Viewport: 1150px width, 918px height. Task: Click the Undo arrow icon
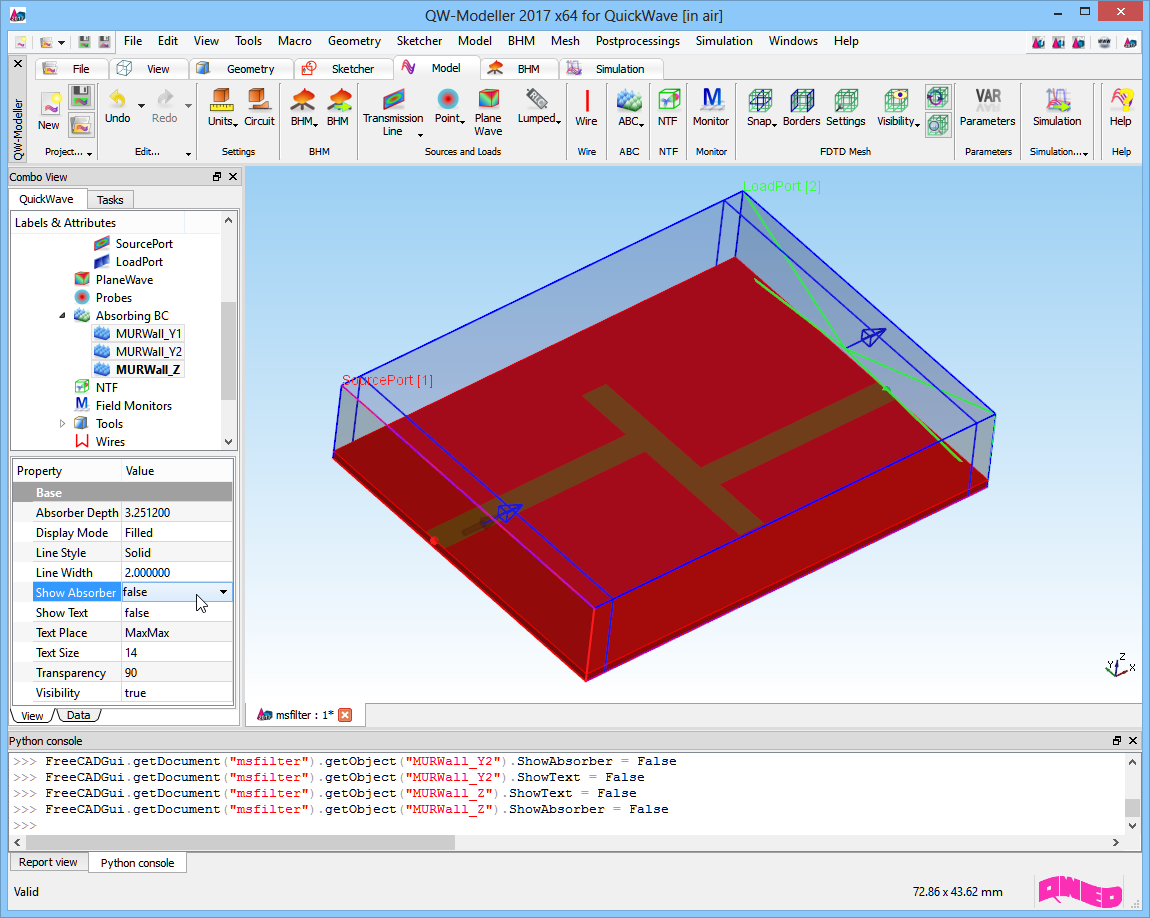click(117, 98)
